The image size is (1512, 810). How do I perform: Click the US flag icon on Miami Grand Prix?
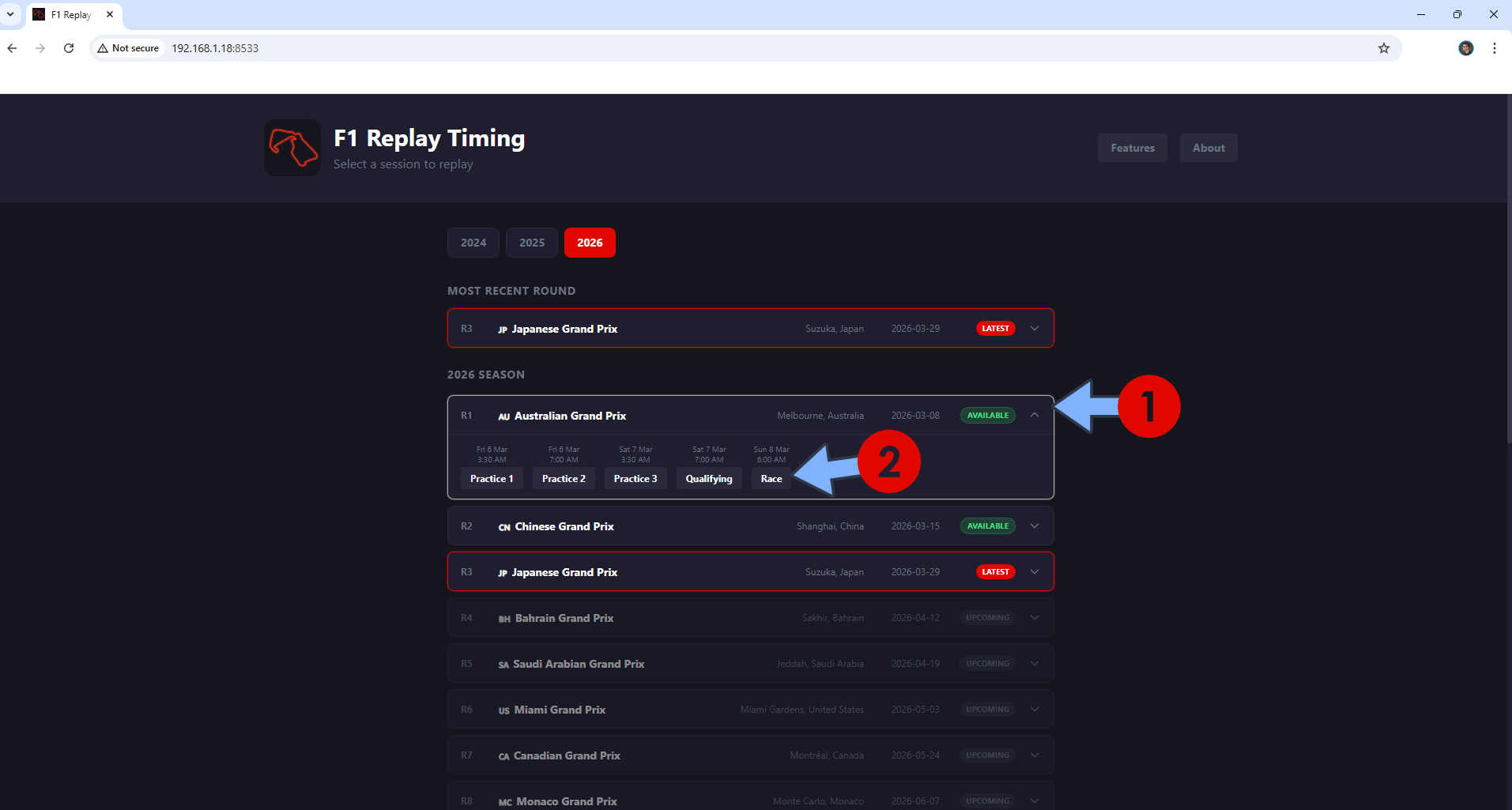click(503, 710)
